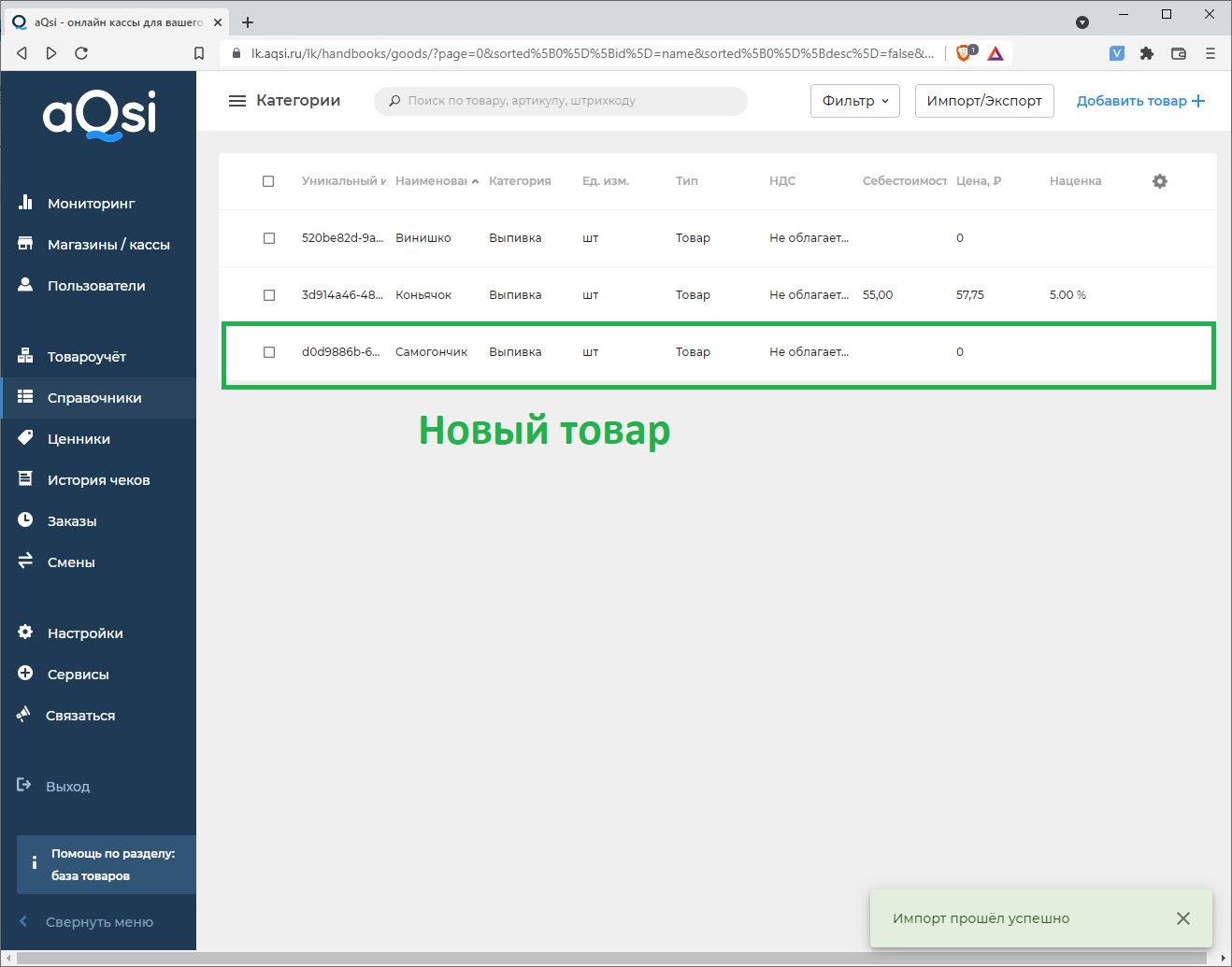Open Пользователи via the user icon
The image size is (1232, 967).
tap(24, 285)
